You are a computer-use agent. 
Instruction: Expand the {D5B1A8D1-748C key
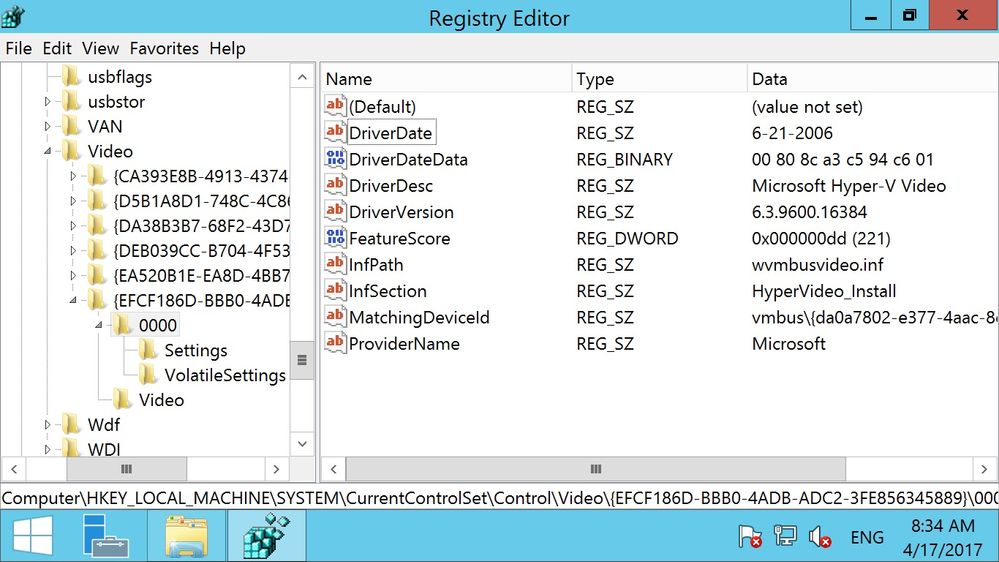[73, 201]
